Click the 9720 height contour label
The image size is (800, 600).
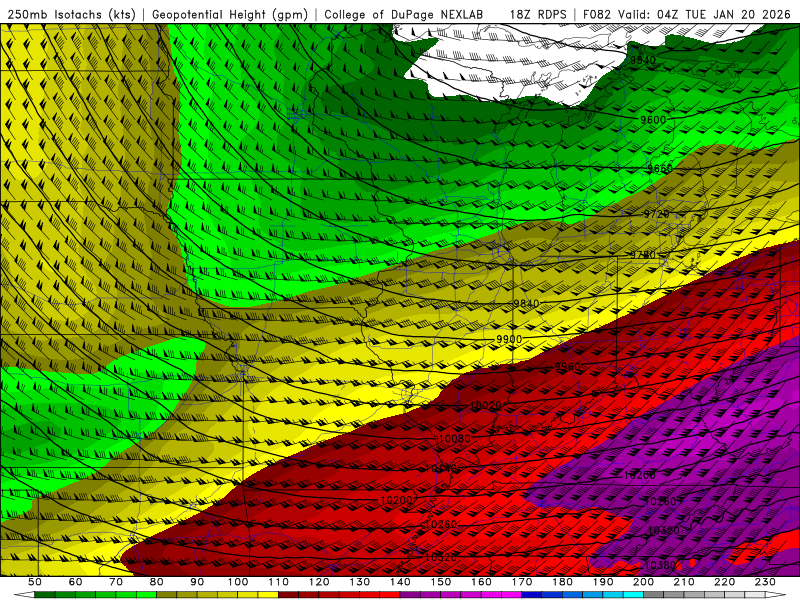click(x=656, y=214)
